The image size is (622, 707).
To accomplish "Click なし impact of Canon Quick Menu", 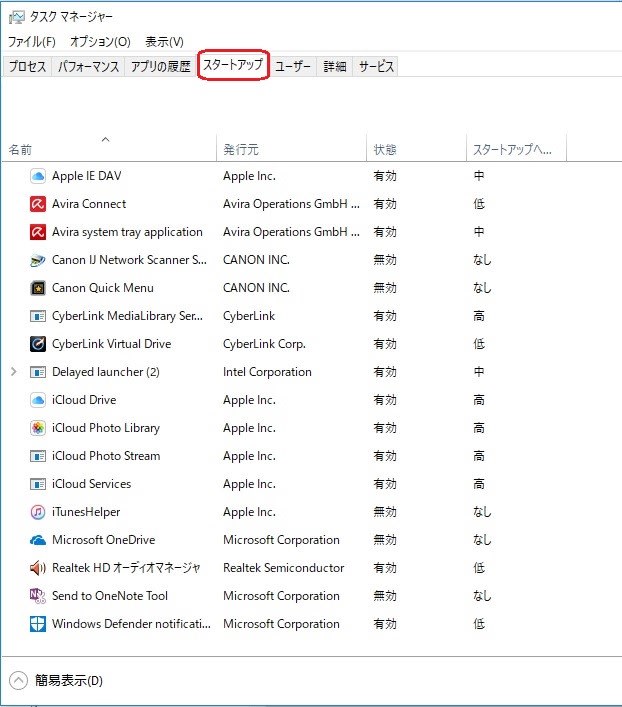I will click(482, 288).
